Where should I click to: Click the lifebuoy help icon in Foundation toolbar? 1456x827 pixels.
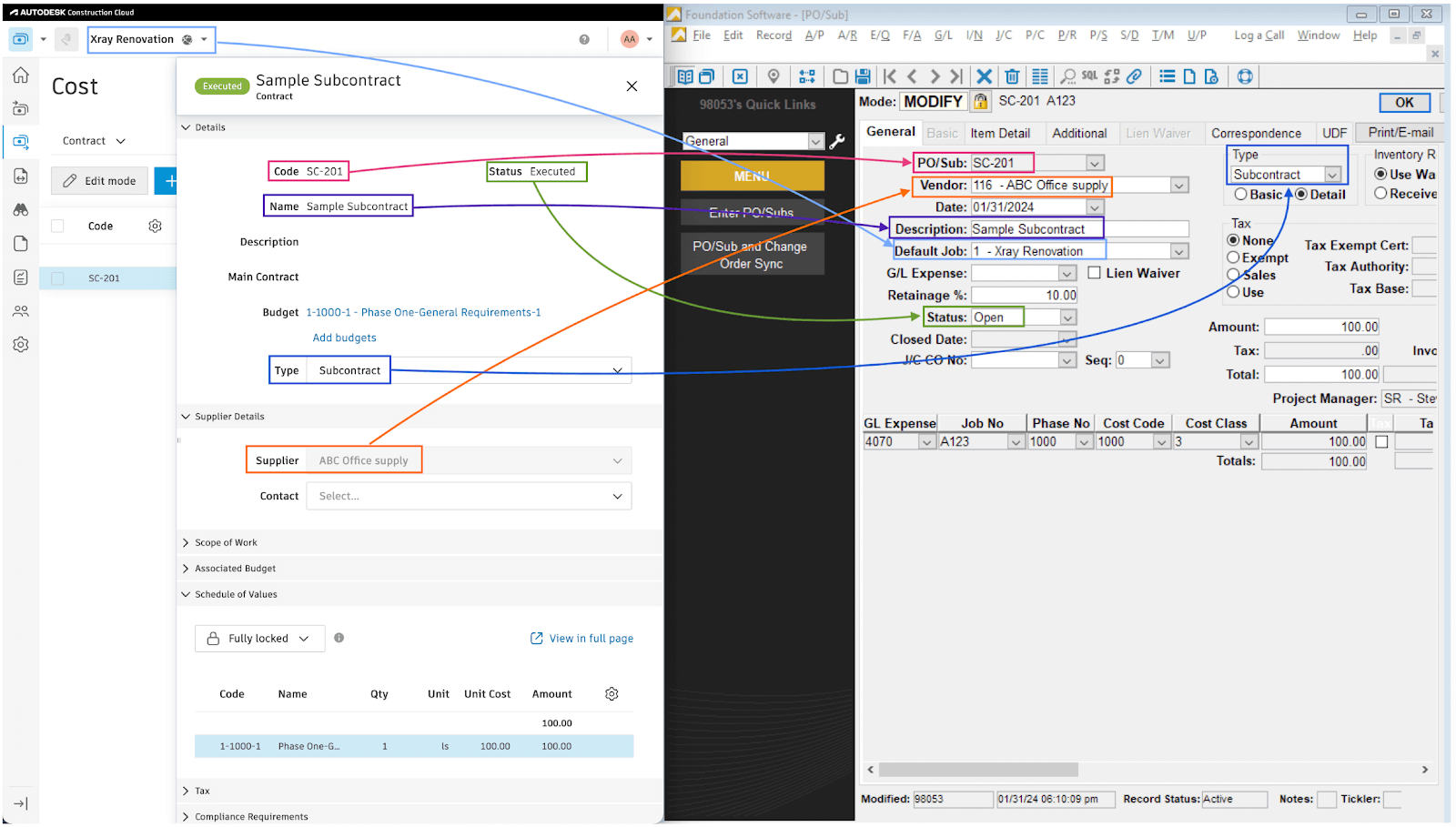[1245, 76]
